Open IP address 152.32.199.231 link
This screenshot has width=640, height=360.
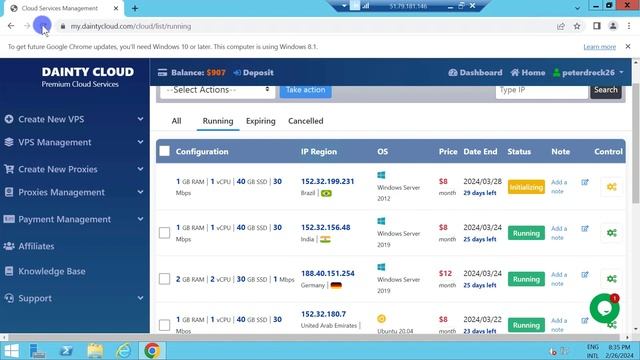click(x=328, y=181)
